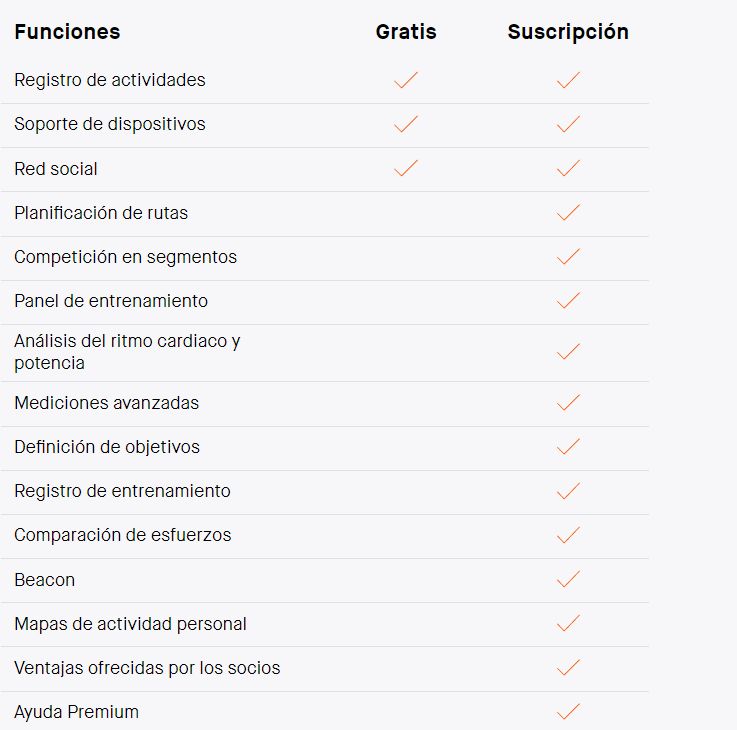Select the Gratis column header
737x730 pixels.
point(406,32)
